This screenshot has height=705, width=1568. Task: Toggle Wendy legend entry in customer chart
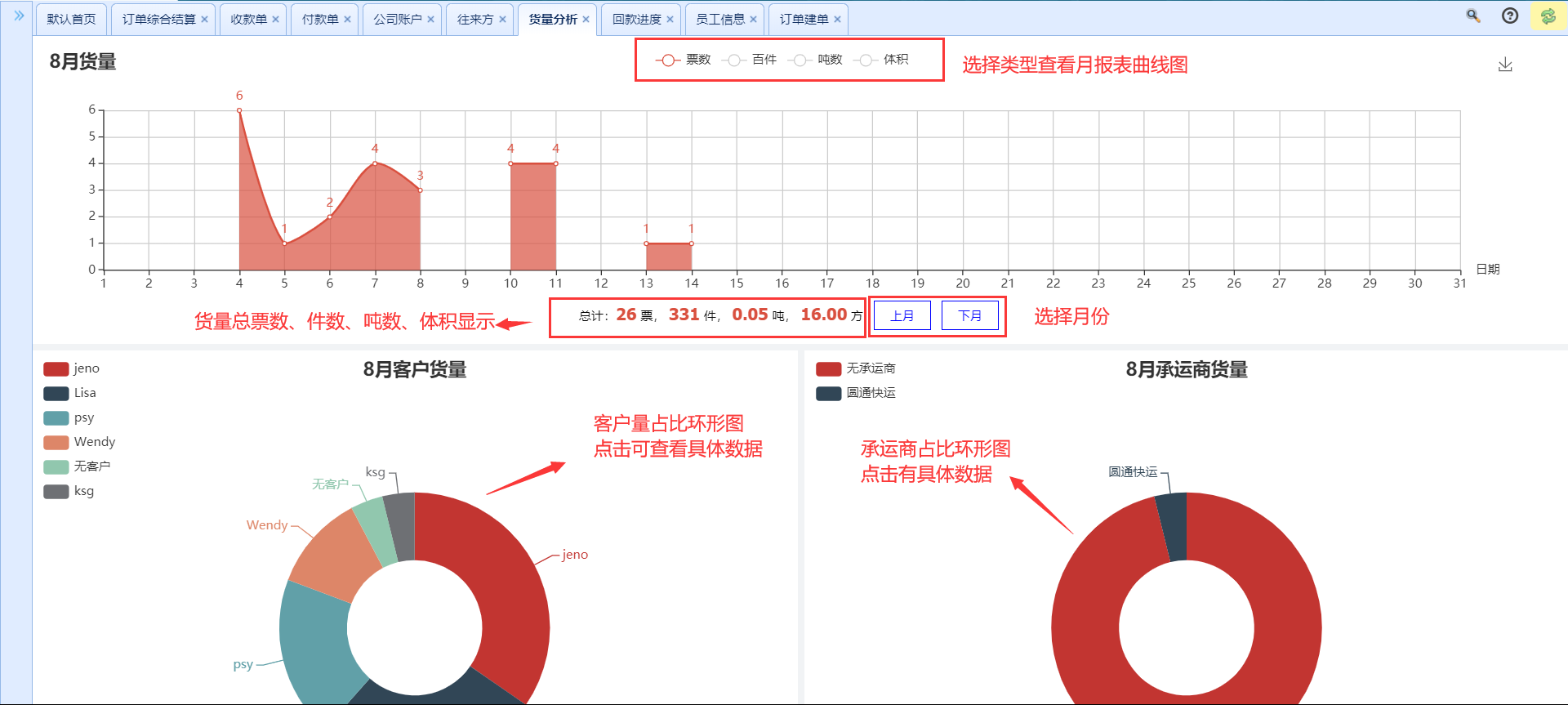click(79, 442)
